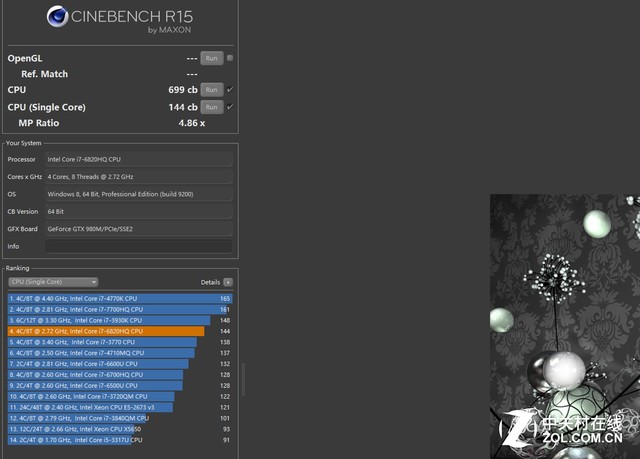The height and width of the screenshot is (459, 640).
Task: Click the Cores x GHz field value
Action: pos(139,177)
